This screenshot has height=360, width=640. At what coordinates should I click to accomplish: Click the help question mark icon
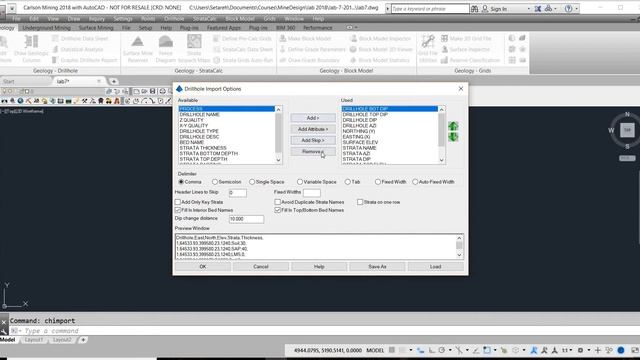pyautogui.click(x=568, y=9)
